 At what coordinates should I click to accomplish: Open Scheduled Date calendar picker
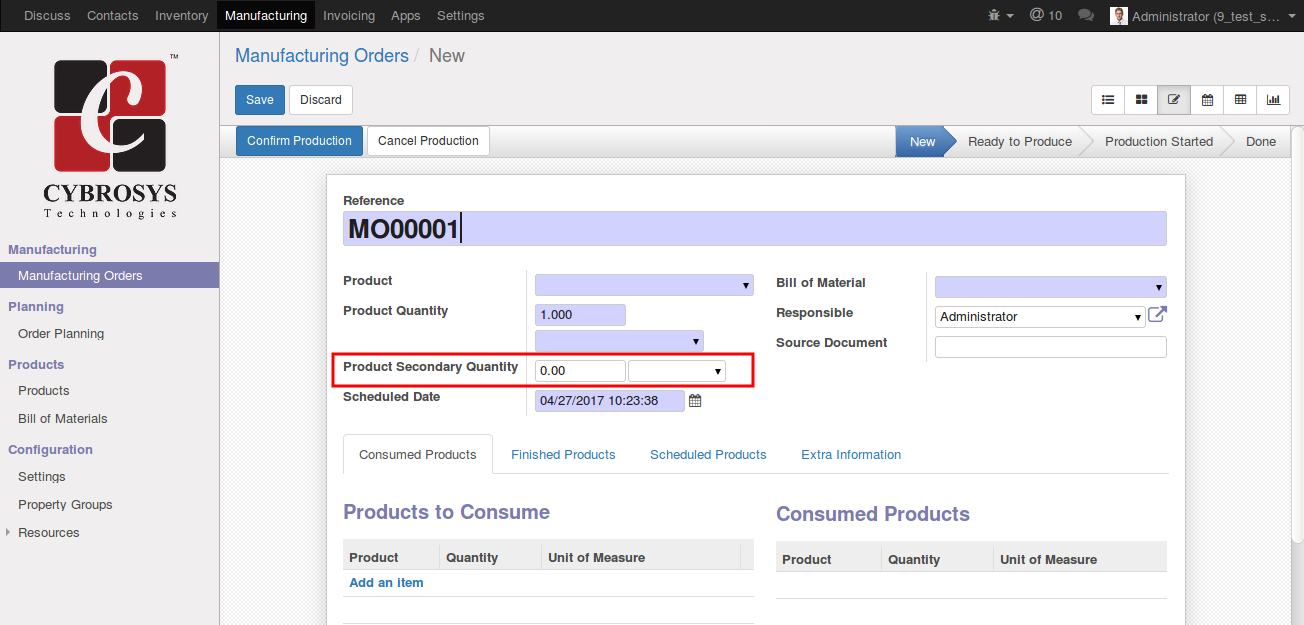[x=695, y=401]
